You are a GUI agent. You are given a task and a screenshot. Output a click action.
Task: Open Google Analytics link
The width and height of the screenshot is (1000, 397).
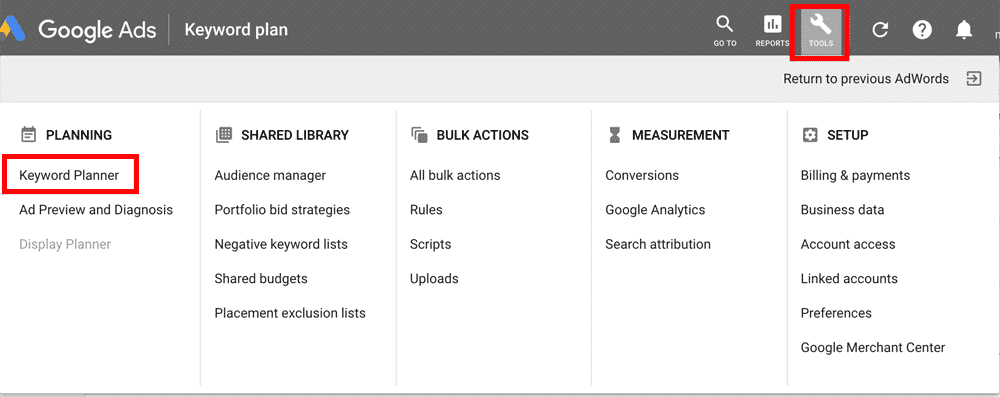coord(655,209)
